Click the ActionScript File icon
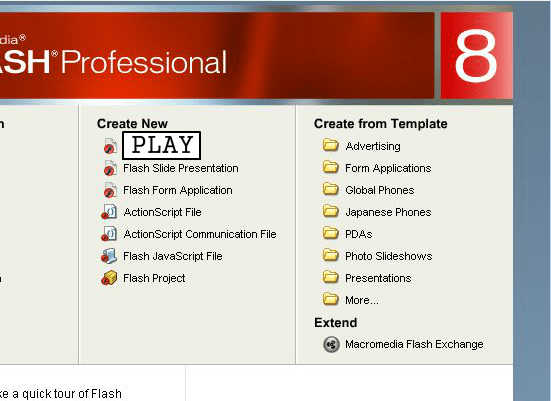Screen dimensions: 551x401 (x=109, y=212)
